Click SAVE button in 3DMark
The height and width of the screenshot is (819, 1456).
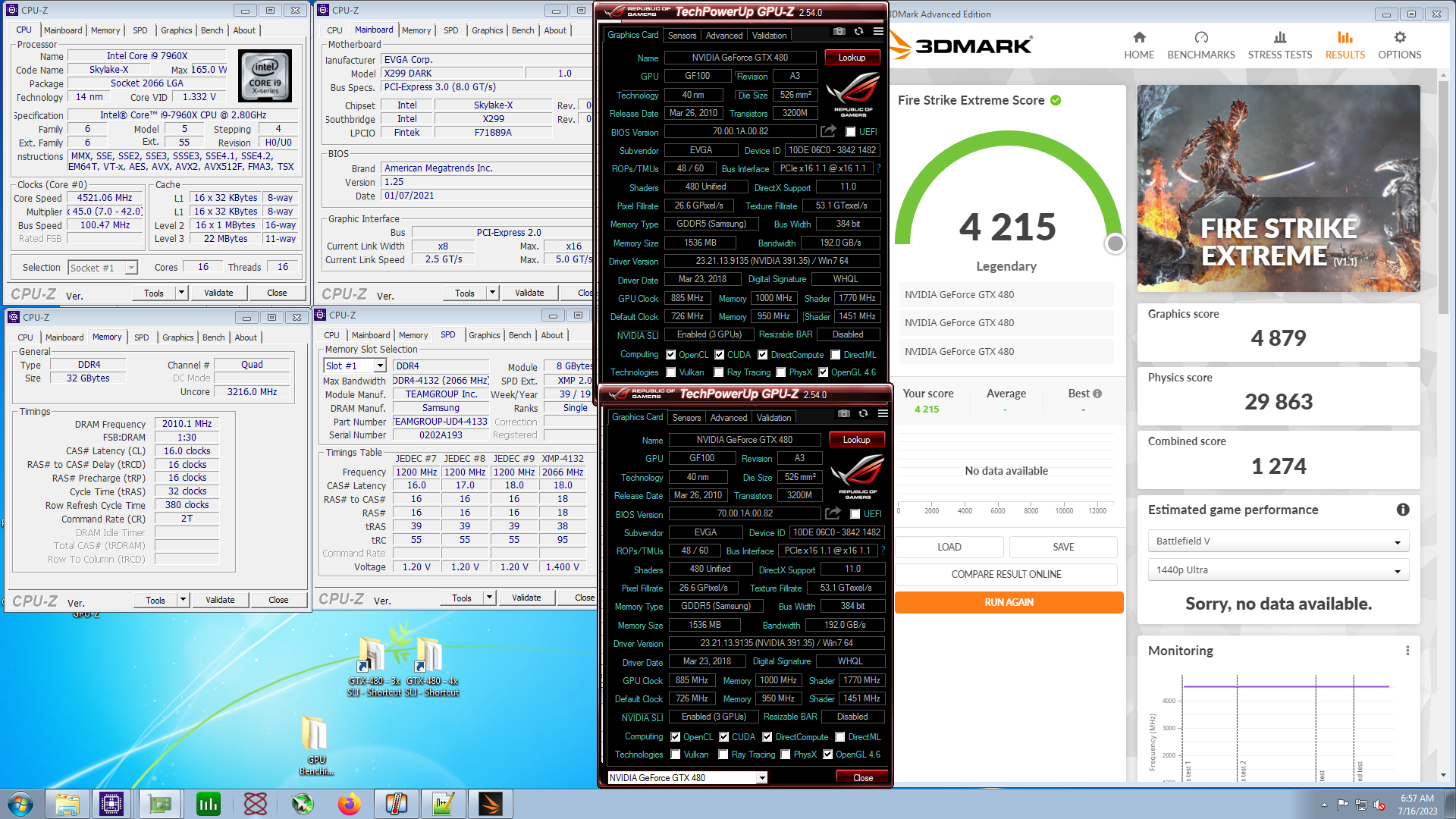(1063, 547)
